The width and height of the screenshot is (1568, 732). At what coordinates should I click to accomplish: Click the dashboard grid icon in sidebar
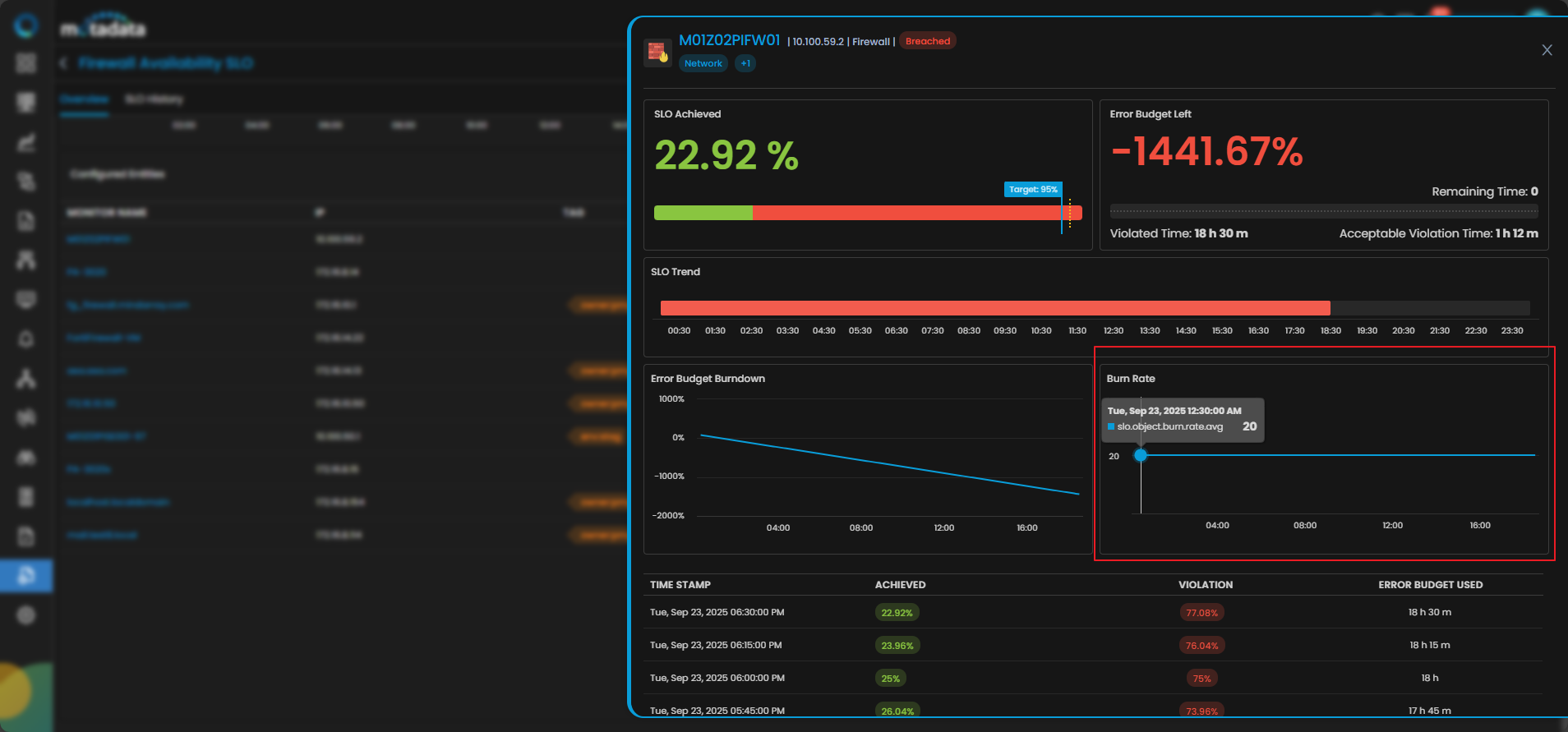26,63
